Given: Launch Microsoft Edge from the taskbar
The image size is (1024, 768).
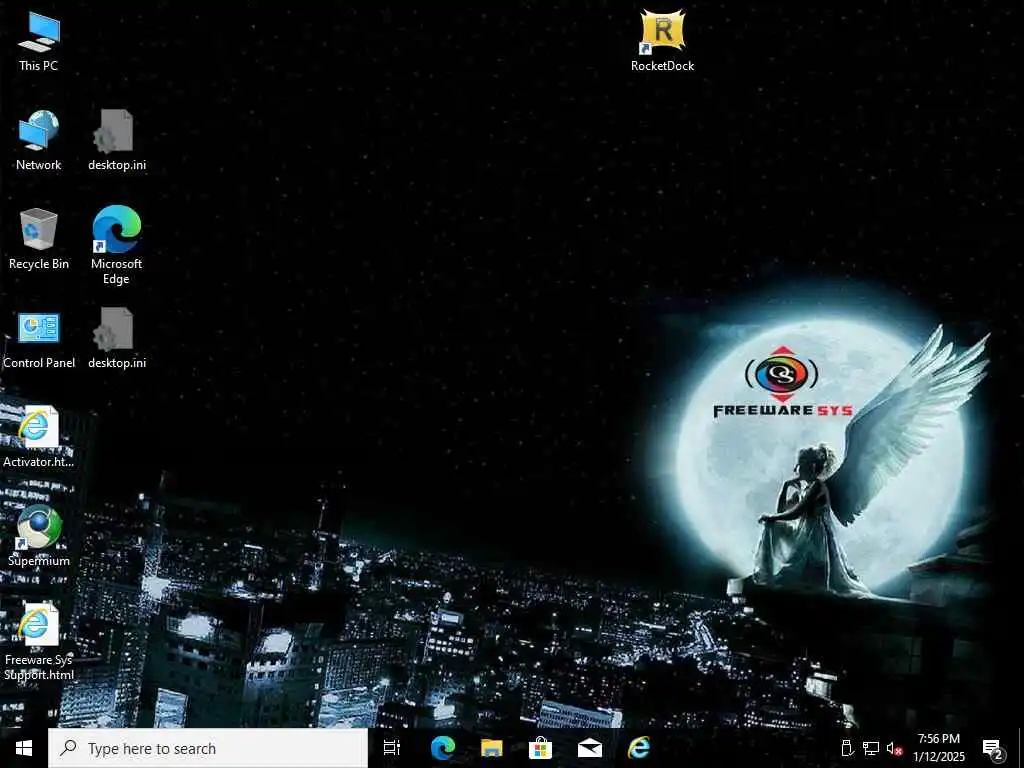Looking at the screenshot, I should click(x=442, y=748).
